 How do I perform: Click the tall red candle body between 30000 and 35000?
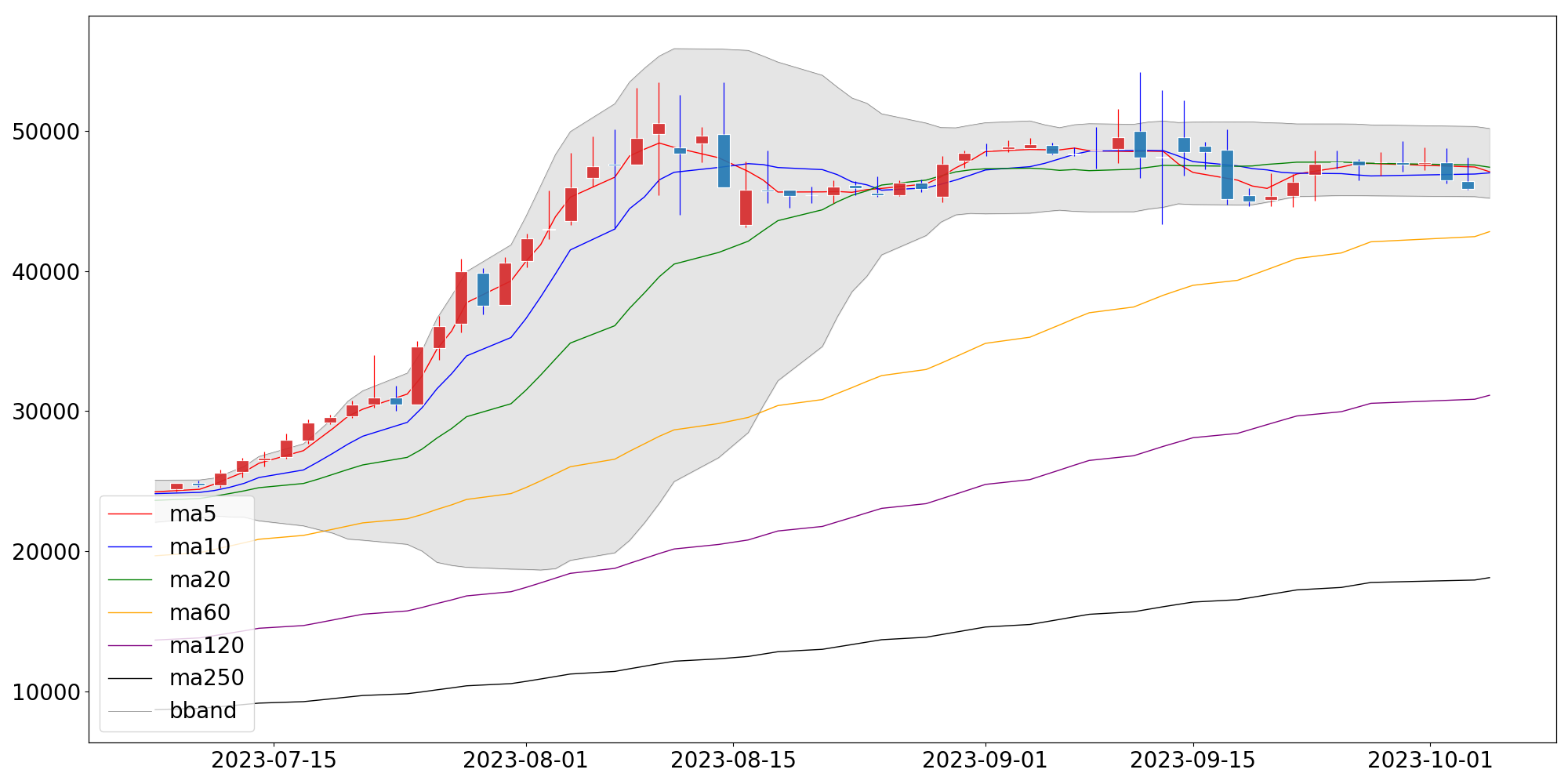click(417, 376)
